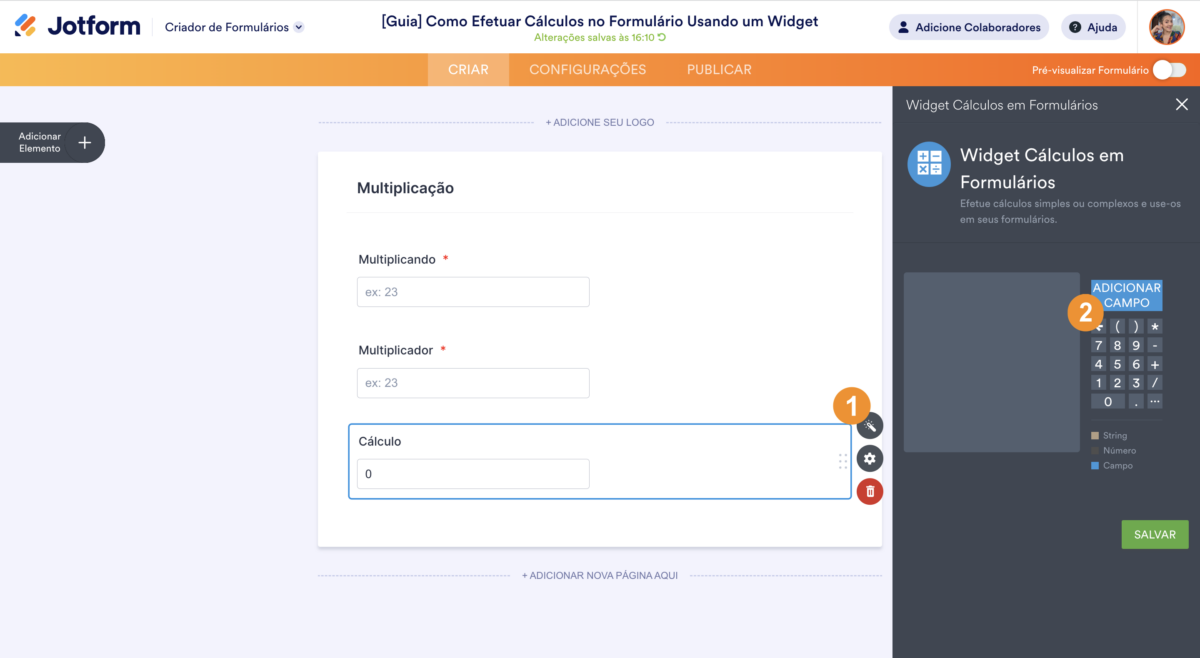The image size is (1200, 658).
Task: Open the widget wizard wand icon
Action: pos(870,427)
